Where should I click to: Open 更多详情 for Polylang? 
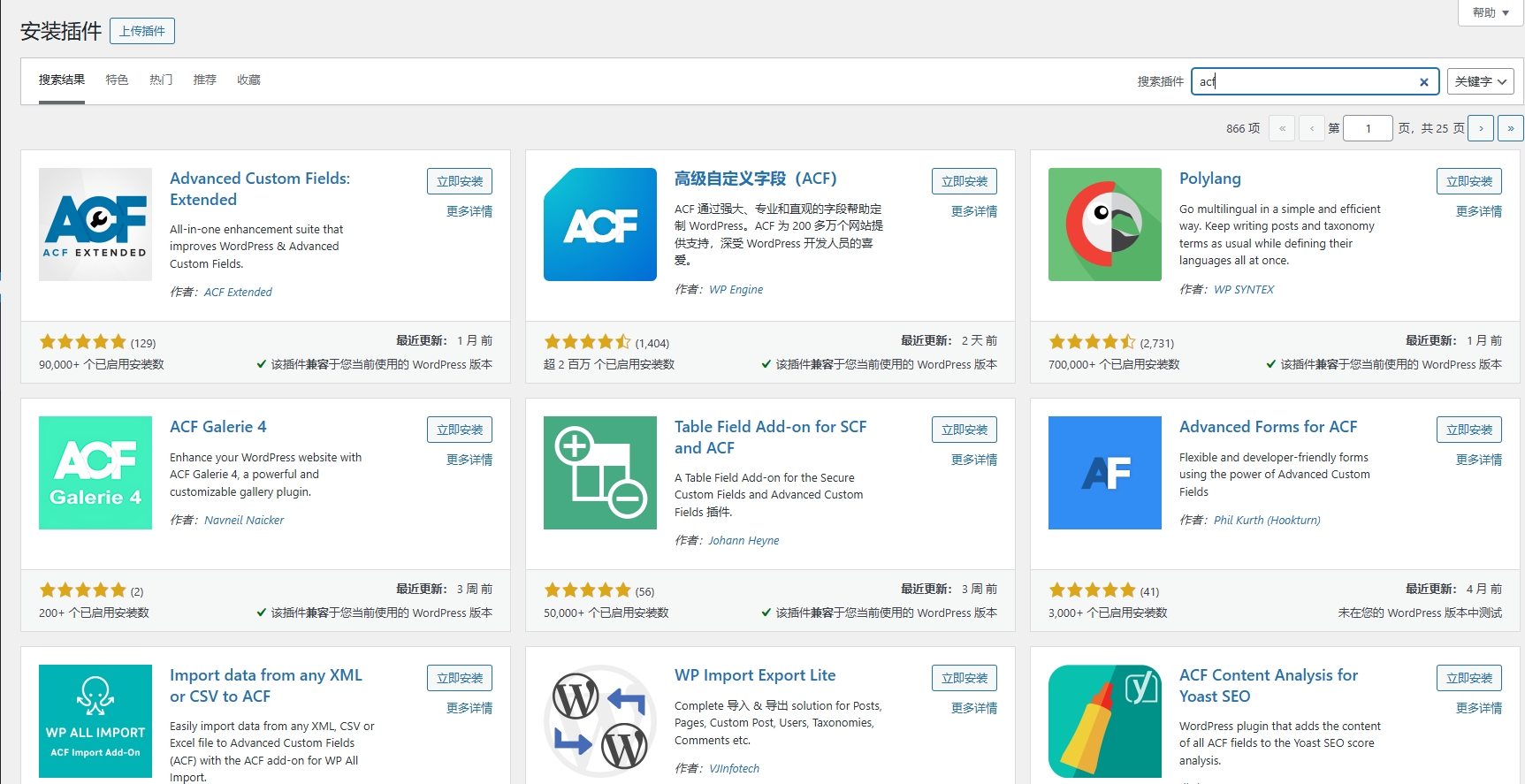tap(1479, 211)
